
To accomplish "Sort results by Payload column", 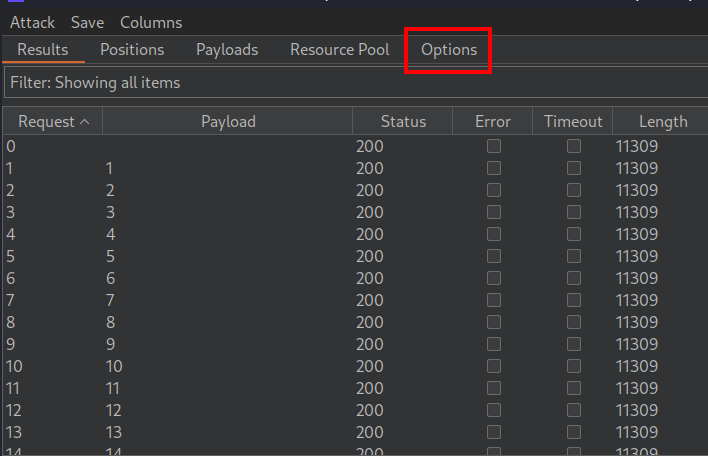I will point(228,122).
